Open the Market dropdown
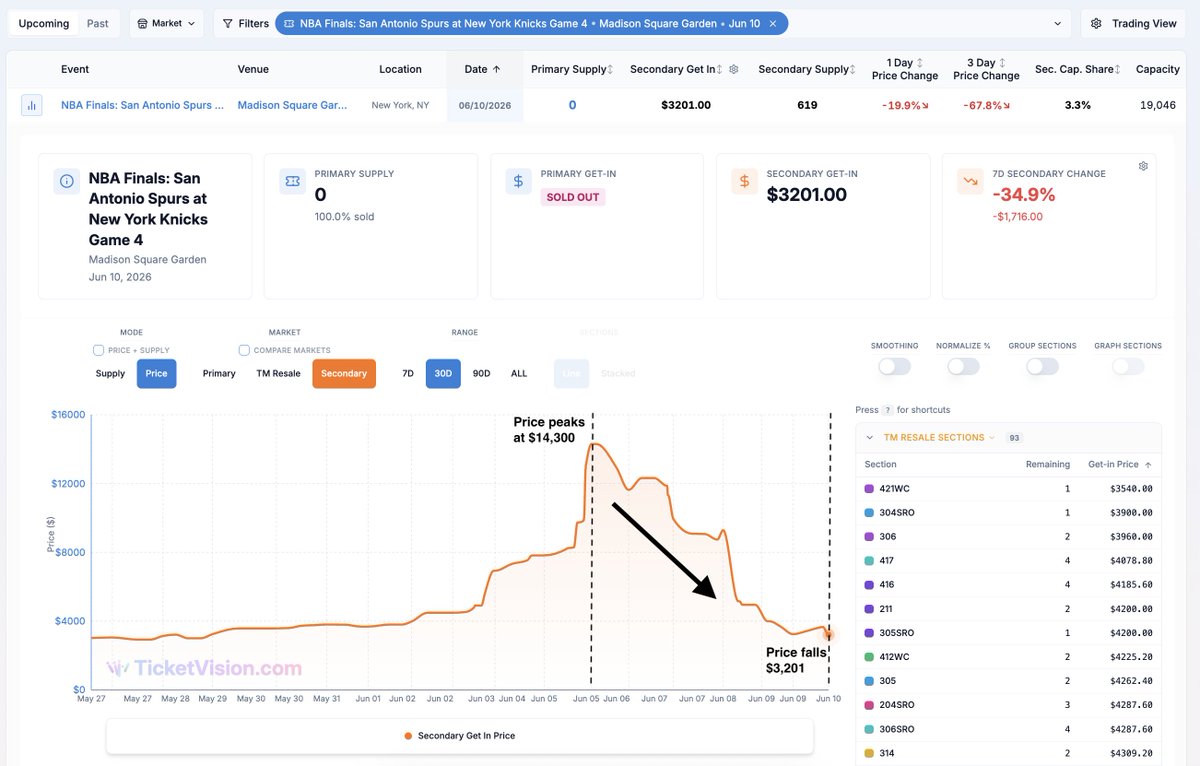This screenshot has width=1200, height=766. coord(166,23)
